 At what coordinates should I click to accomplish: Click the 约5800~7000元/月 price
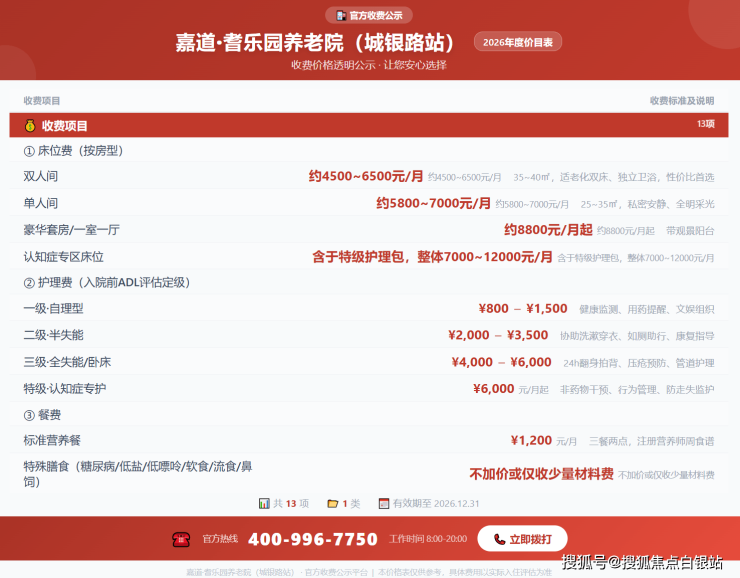(x=433, y=203)
